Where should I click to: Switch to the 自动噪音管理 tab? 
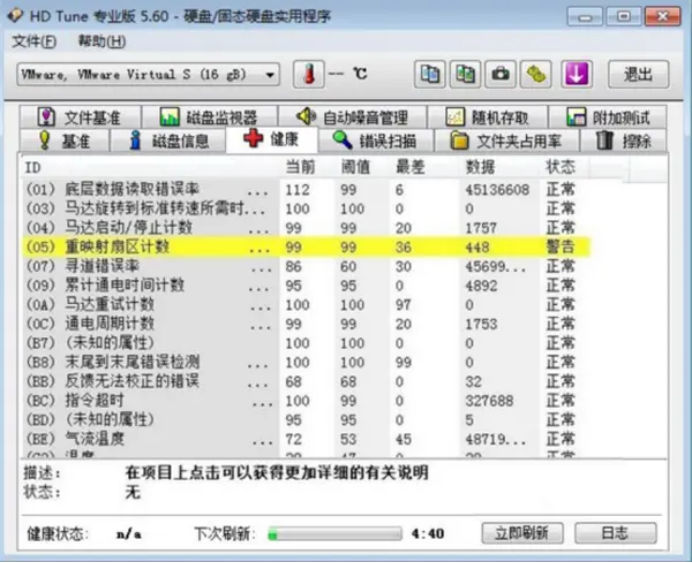(353, 117)
